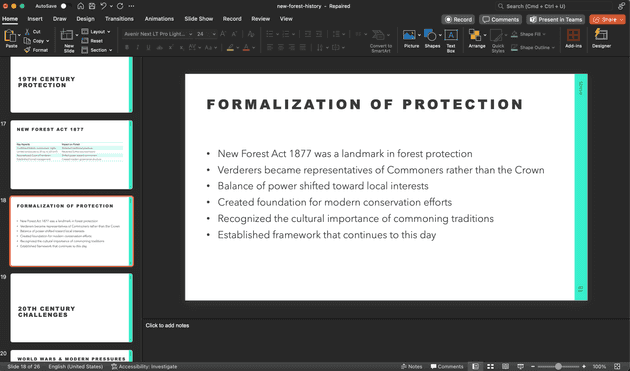Click the Home icon in the title bar

pyautogui.click(x=81, y=6)
